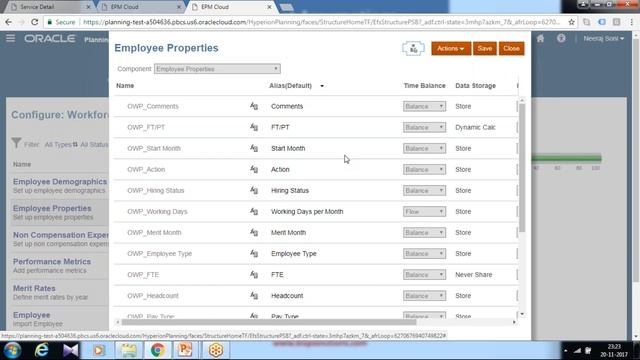
Task: Click the Never Share data storage value
Action: tap(473, 275)
